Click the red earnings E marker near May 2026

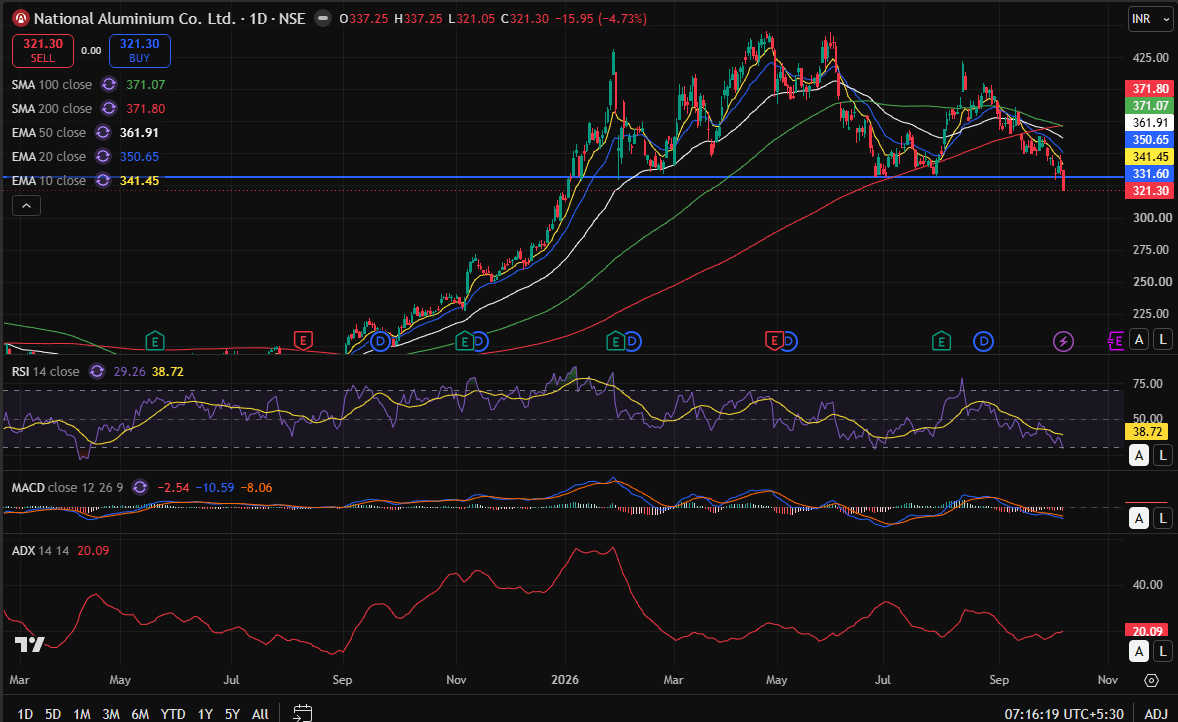pos(774,341)
